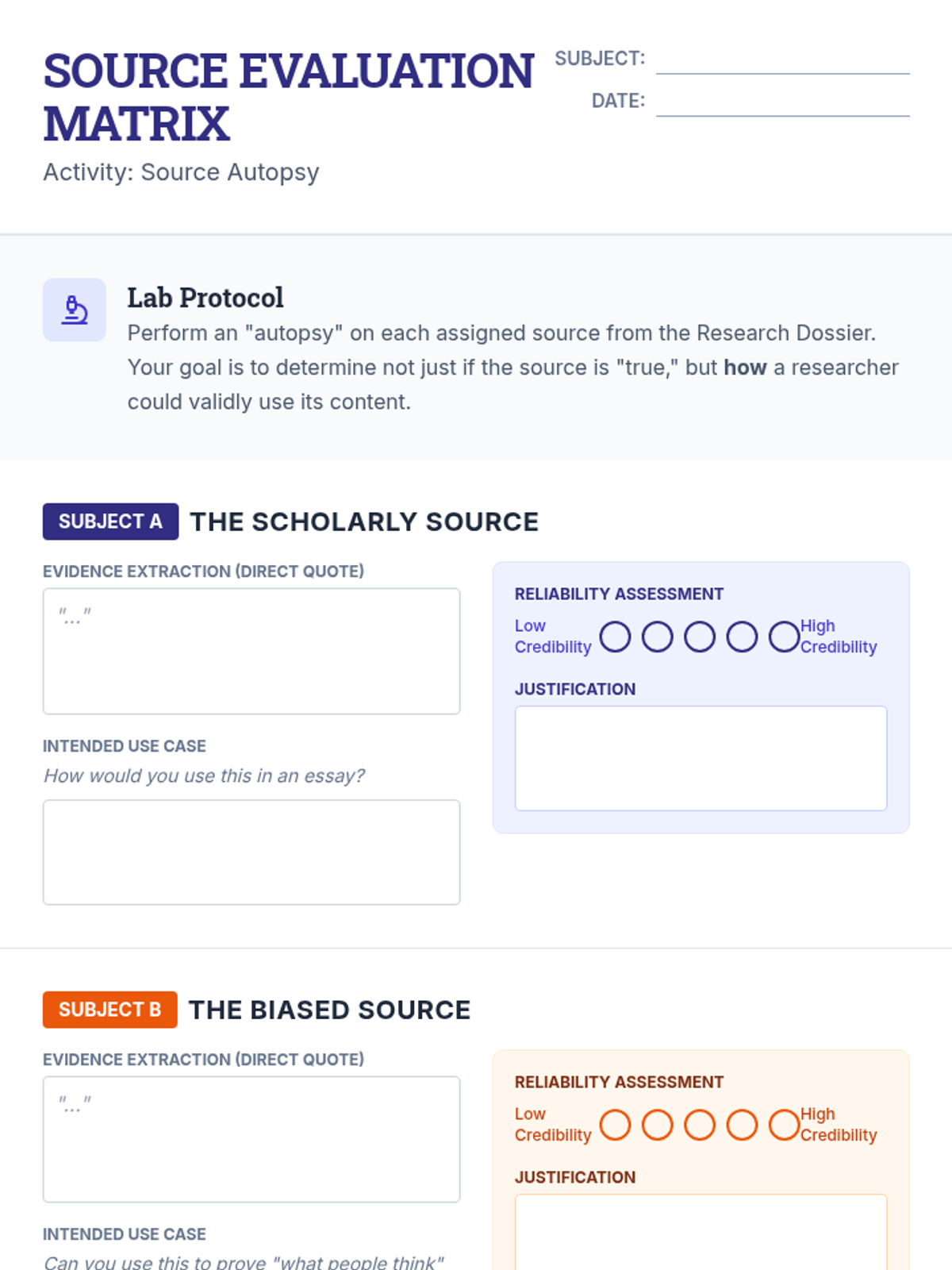Click the microscope Lab Protocol icon
The width and height of the screenshot is (952, 1270).
coord(75,310)
